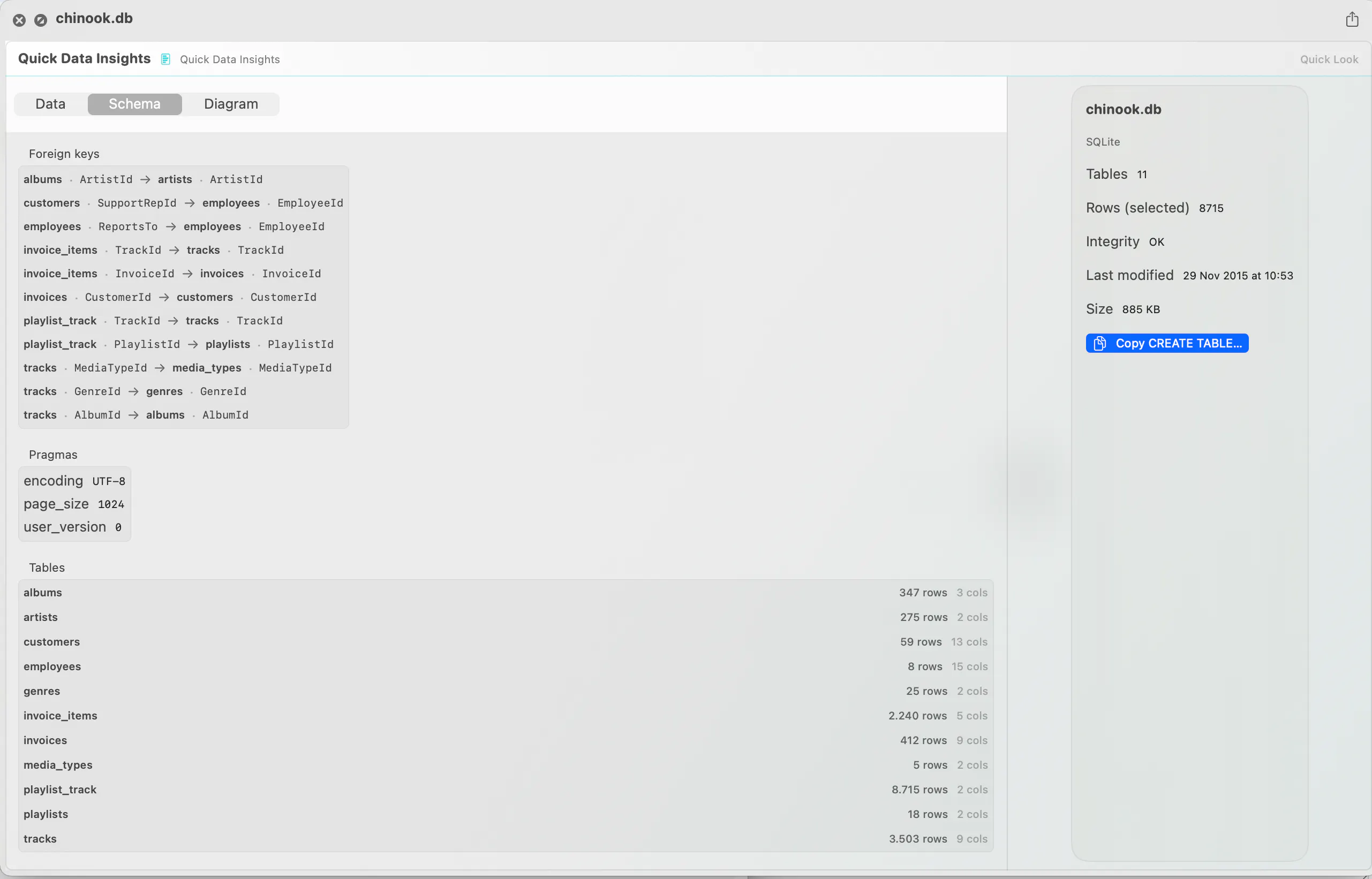This screenshot has height=879, width=1372.
Task: Click the albums ArtistId foreign key row
Action: pos(144,179)
